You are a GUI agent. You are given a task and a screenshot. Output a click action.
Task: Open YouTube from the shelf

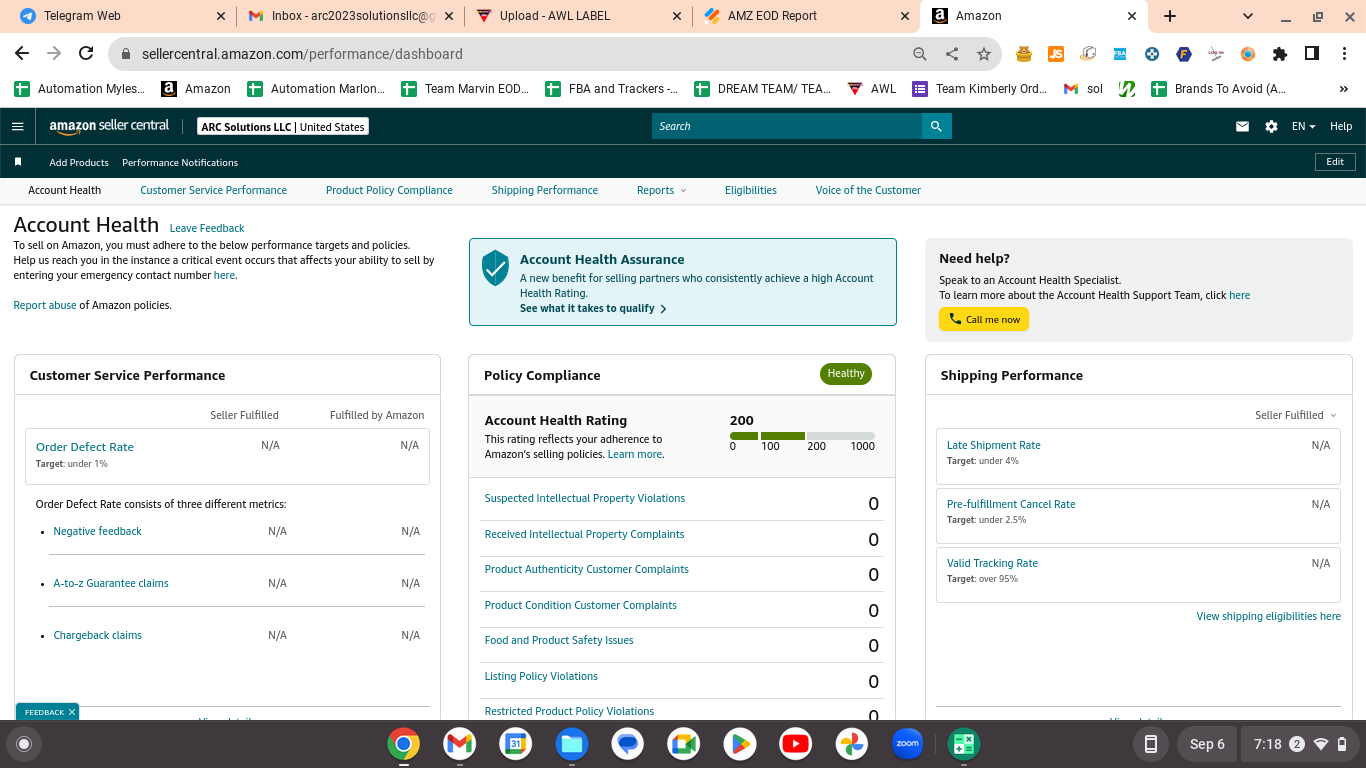(x=795, y=744)
